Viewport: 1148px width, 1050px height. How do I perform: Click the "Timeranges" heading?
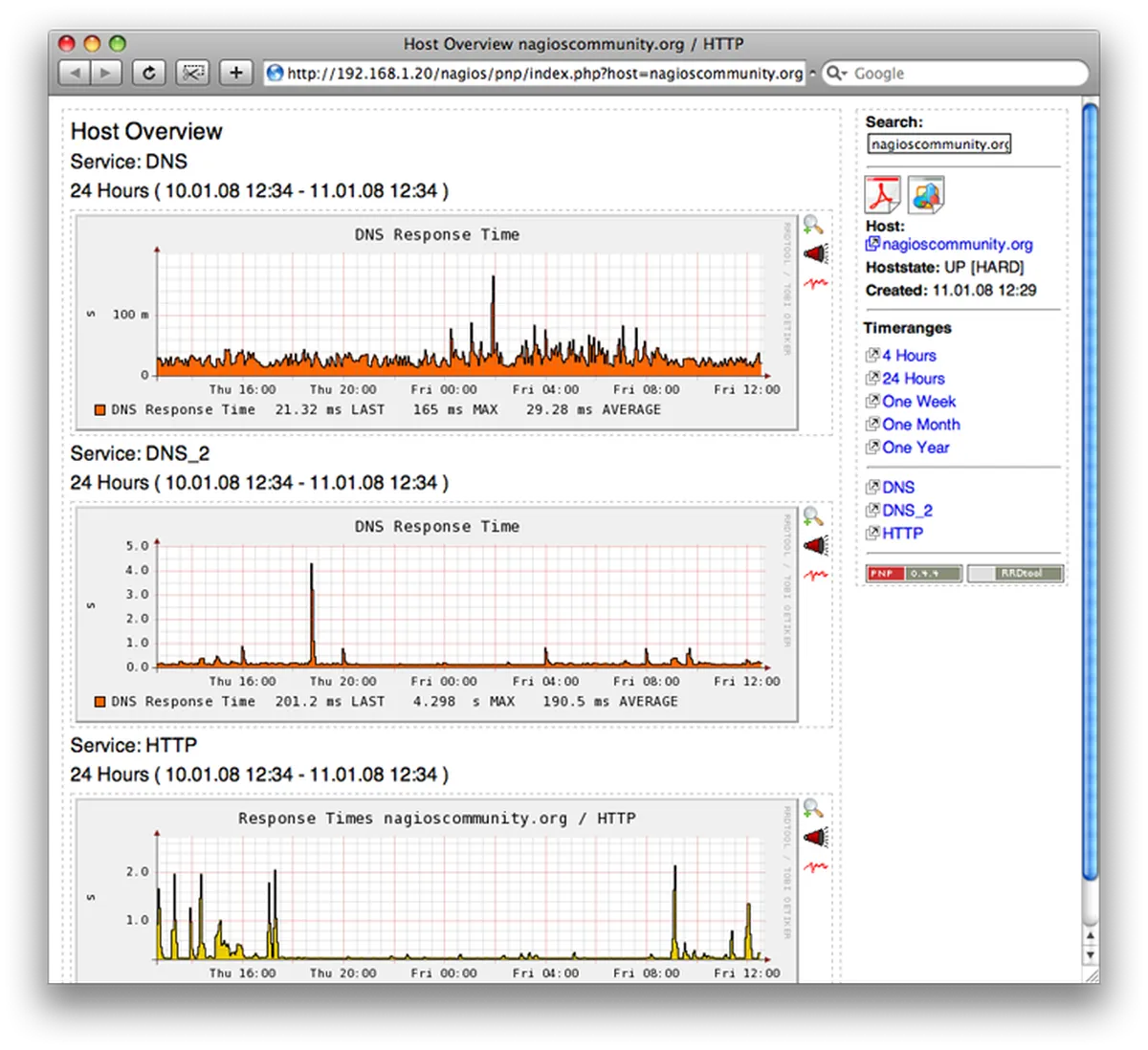pos(907,328)
